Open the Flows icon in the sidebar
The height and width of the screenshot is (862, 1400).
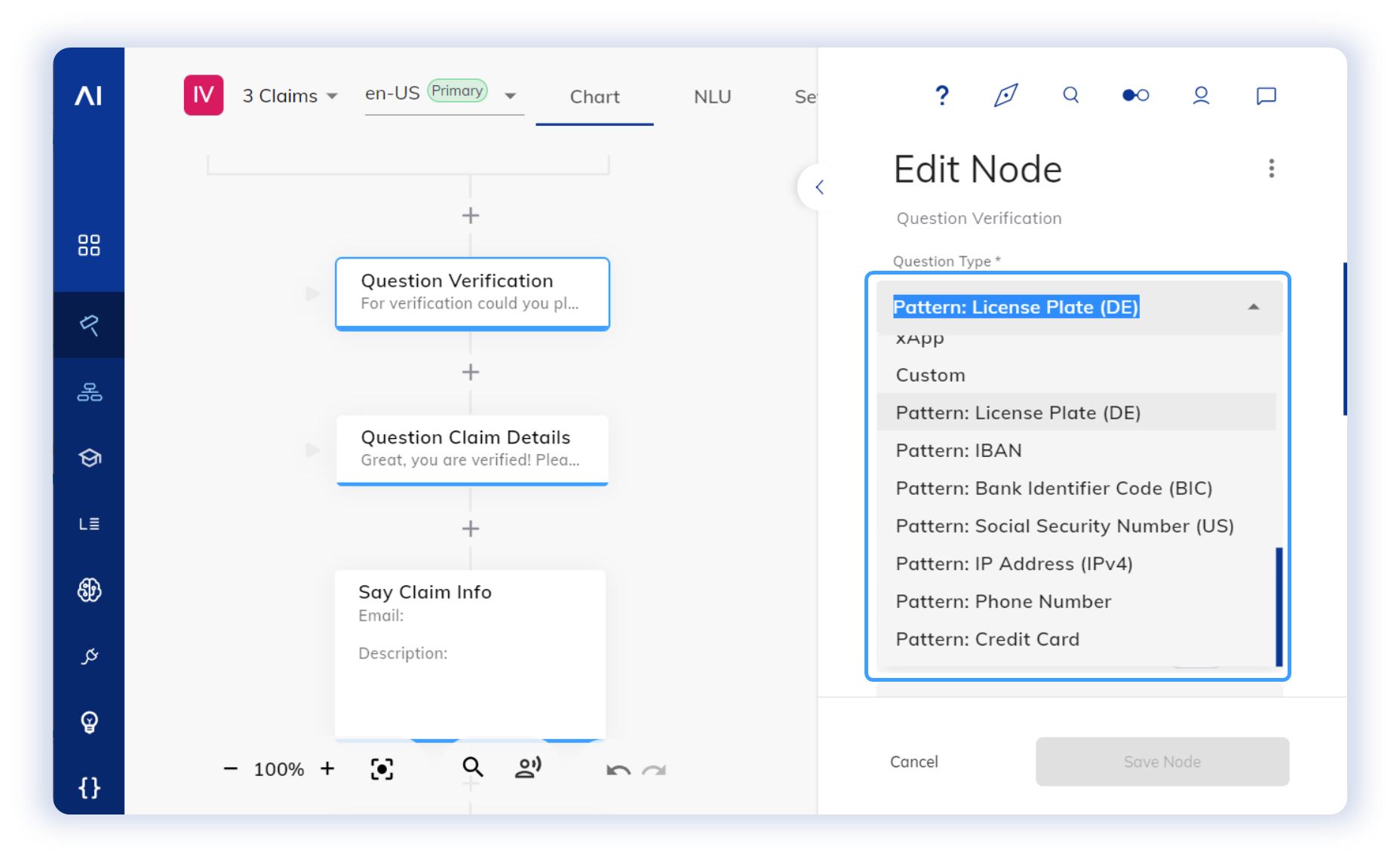89,325
